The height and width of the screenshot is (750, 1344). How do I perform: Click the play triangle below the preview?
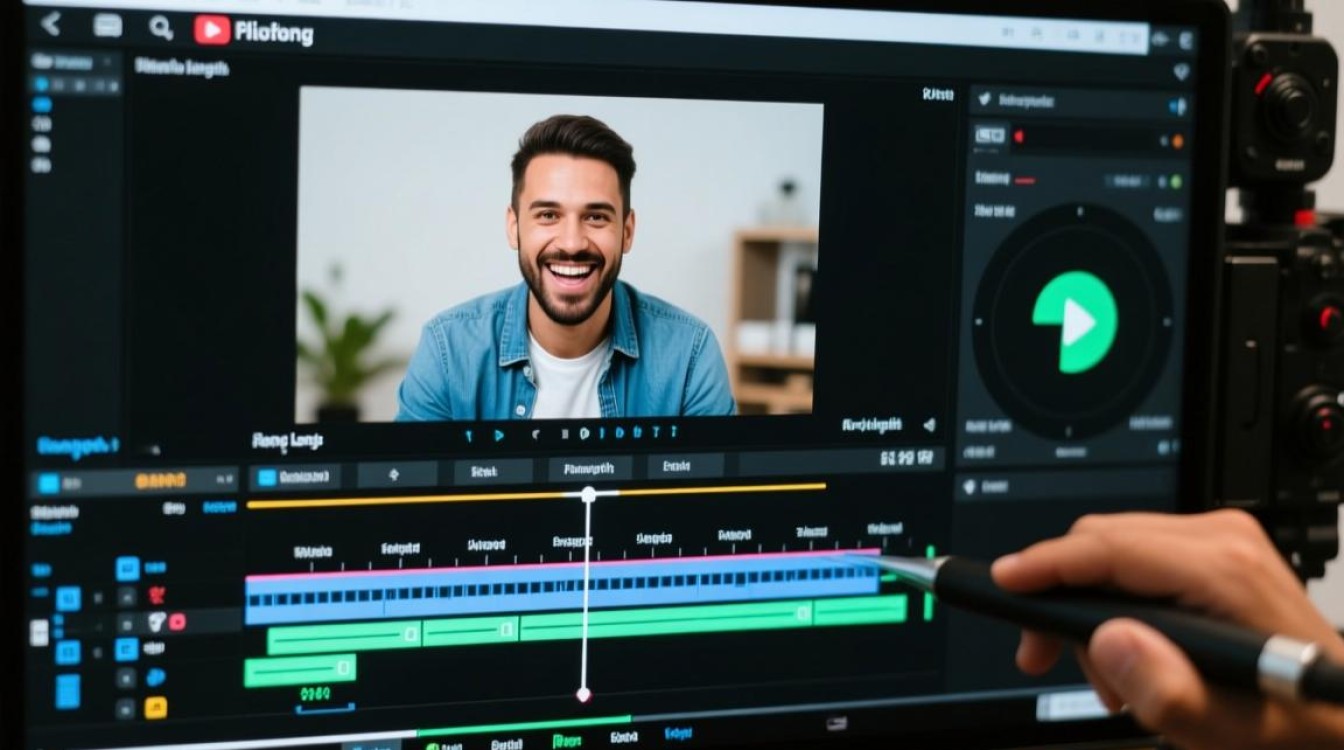click(499, 434)
